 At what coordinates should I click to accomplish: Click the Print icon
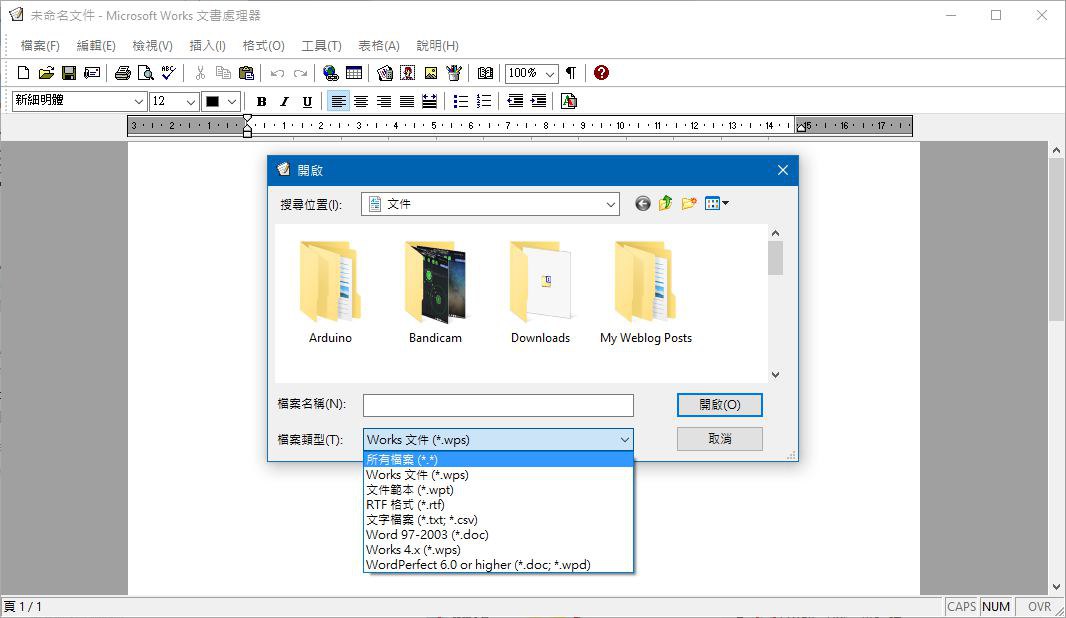[x=122, y=73]
